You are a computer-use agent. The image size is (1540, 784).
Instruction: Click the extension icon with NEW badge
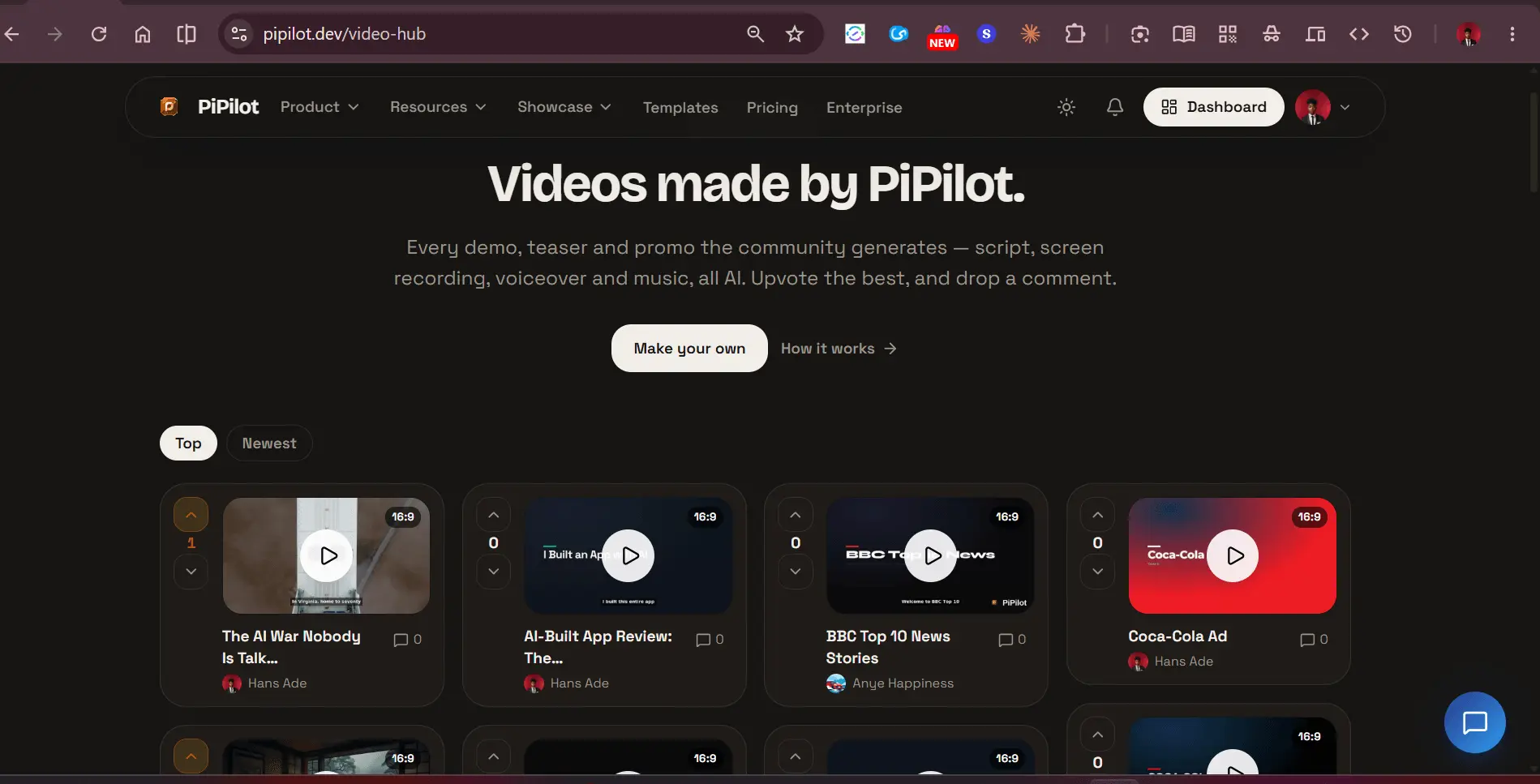click(x=942, y=36)
